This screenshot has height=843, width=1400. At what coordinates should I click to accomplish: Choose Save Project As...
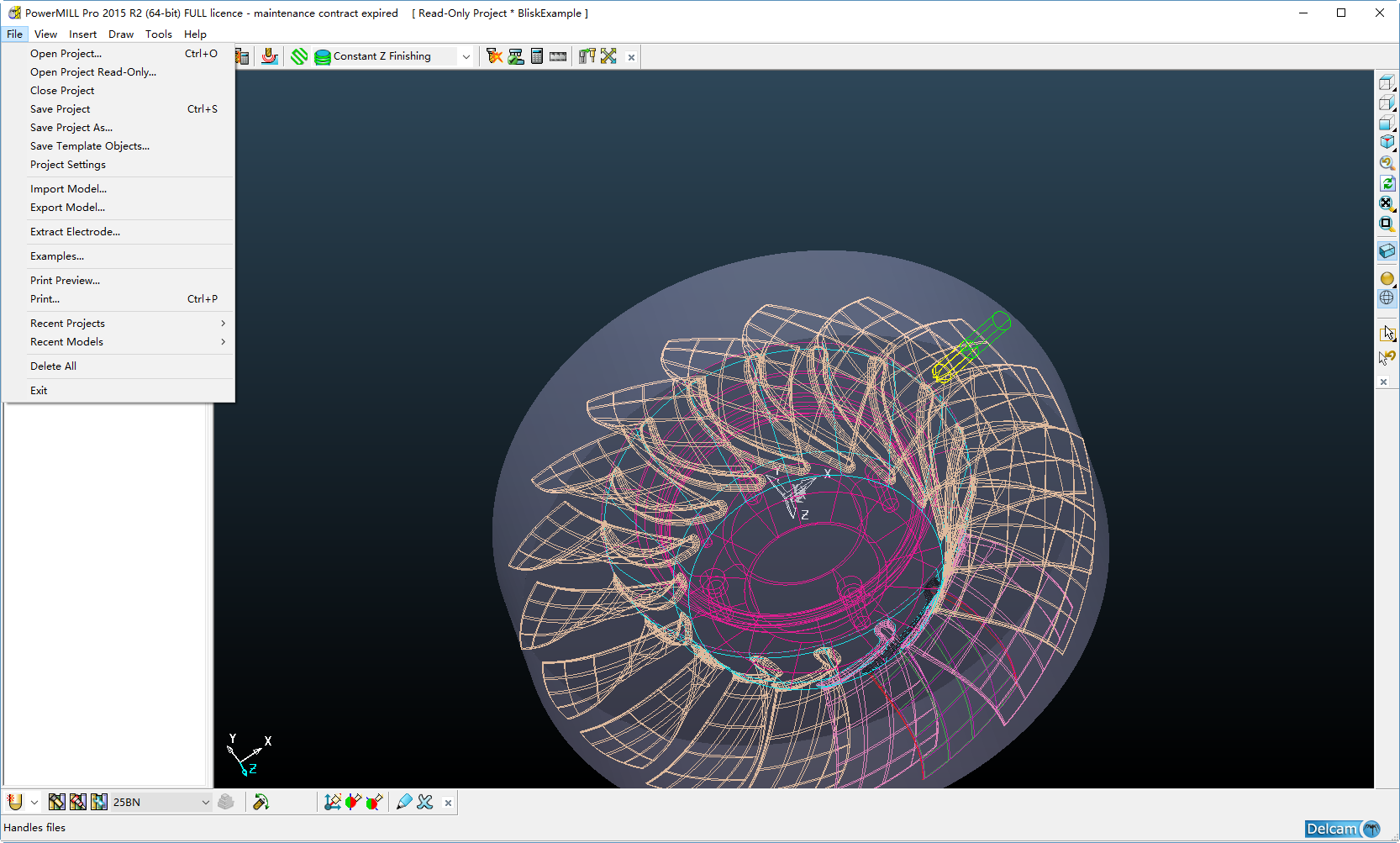coord(118,128)
